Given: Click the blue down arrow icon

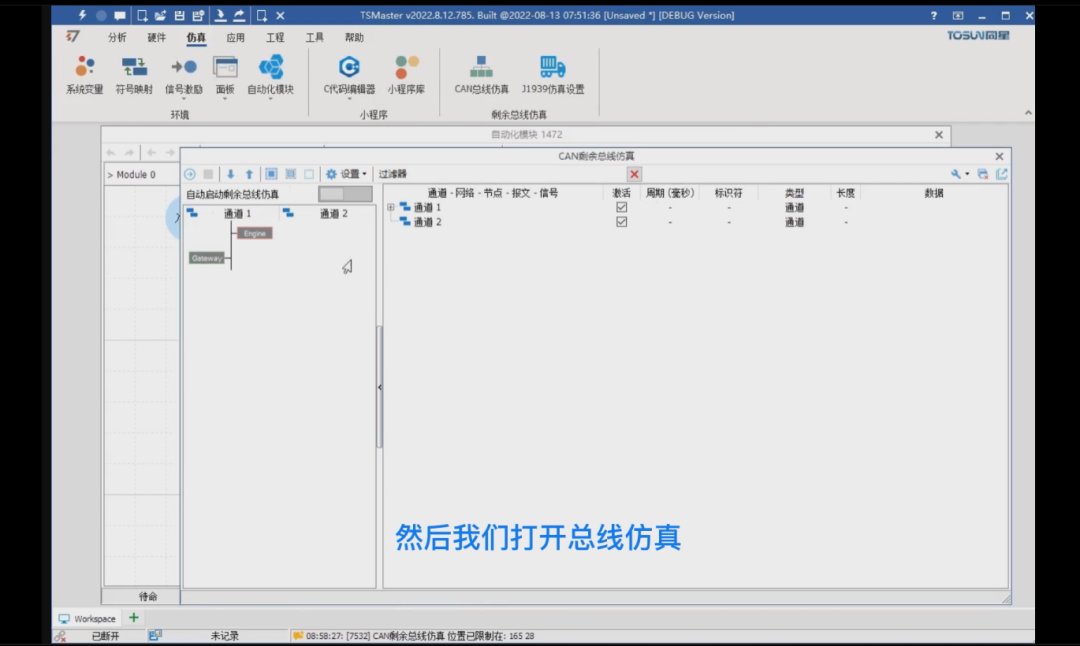Looking at the screenshot, I should point(231,174).
